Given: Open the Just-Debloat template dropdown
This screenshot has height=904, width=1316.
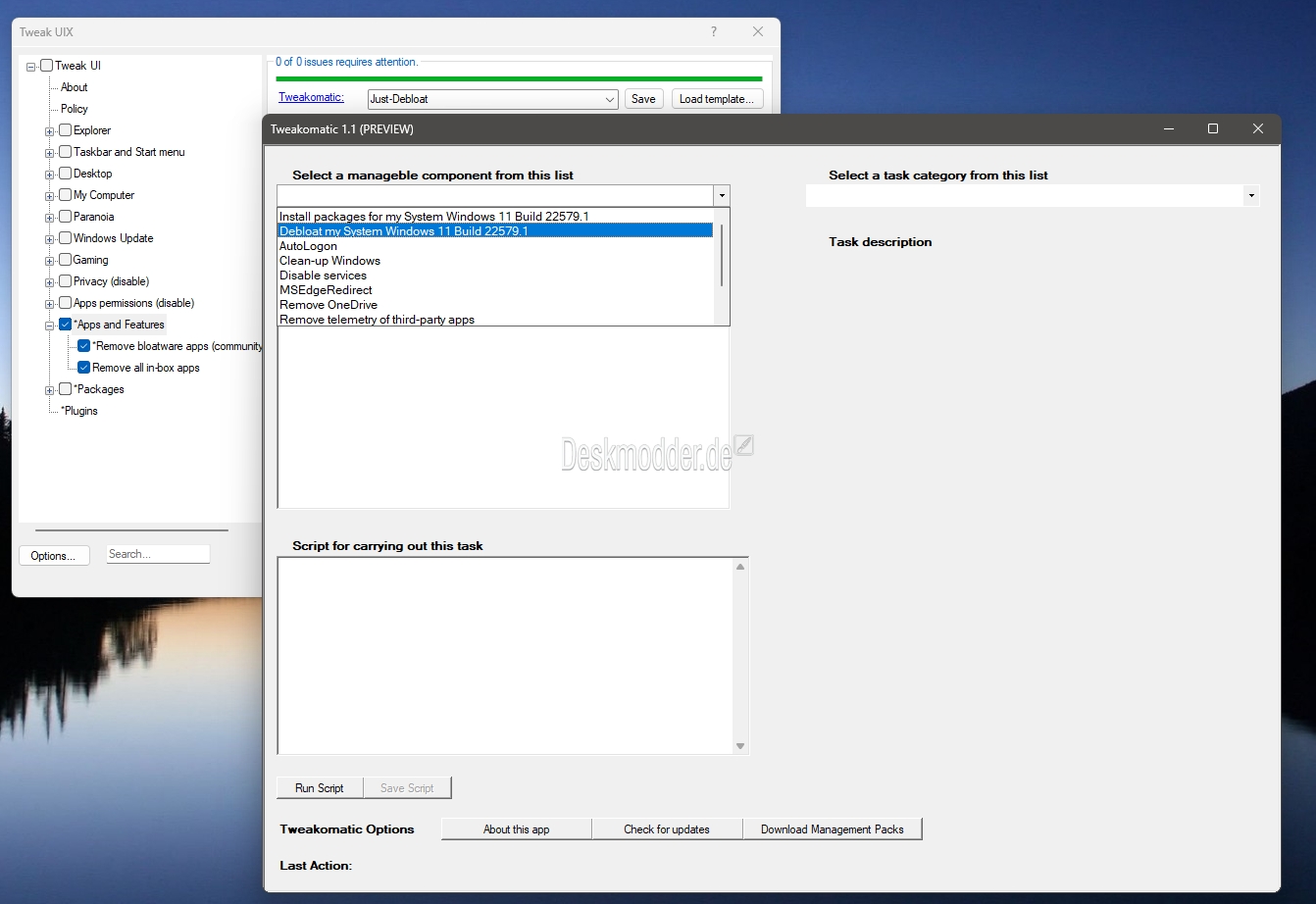Looking at the screenshot, I should tap(609, 99).
